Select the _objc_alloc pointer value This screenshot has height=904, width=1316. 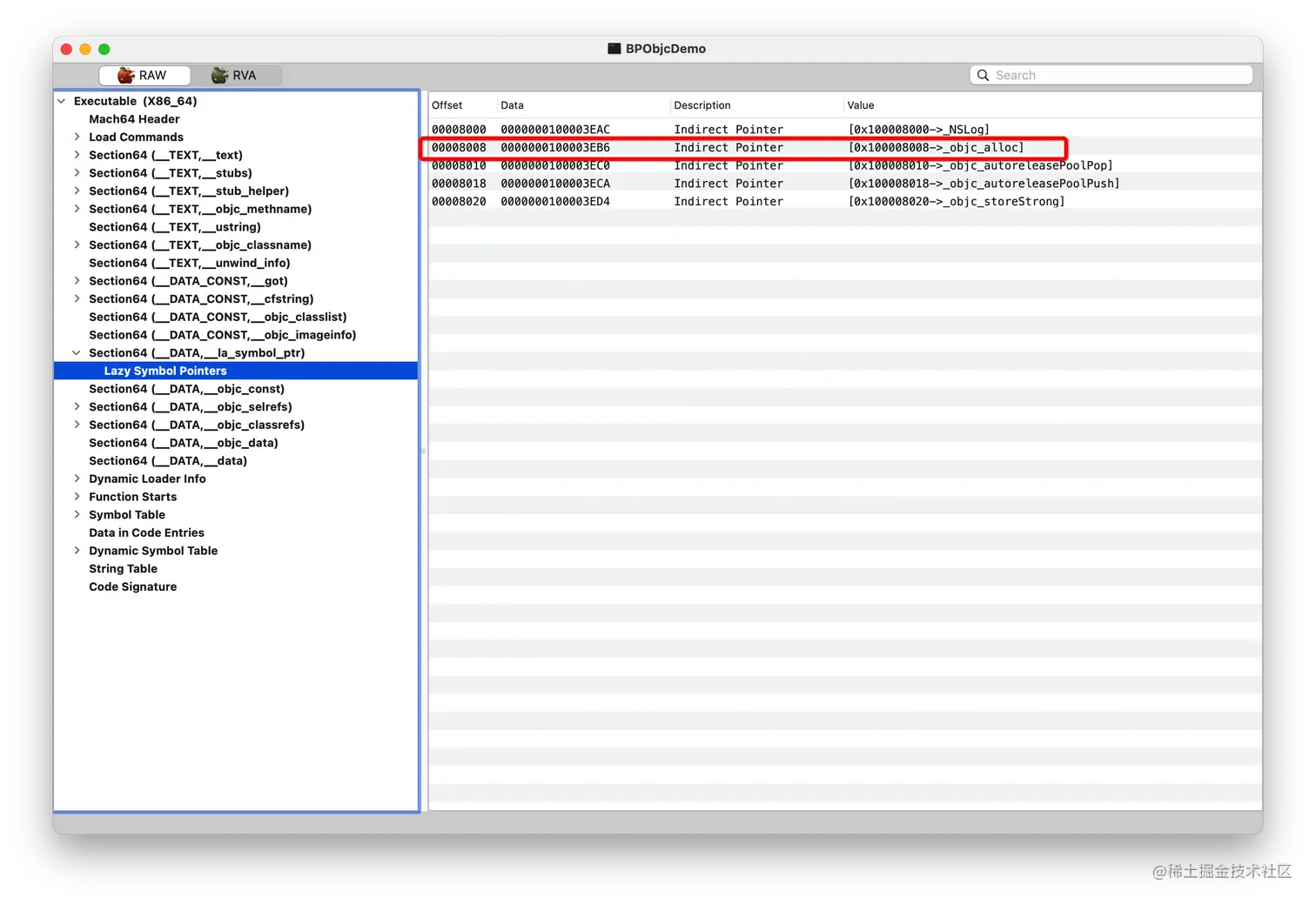[937, 148]
